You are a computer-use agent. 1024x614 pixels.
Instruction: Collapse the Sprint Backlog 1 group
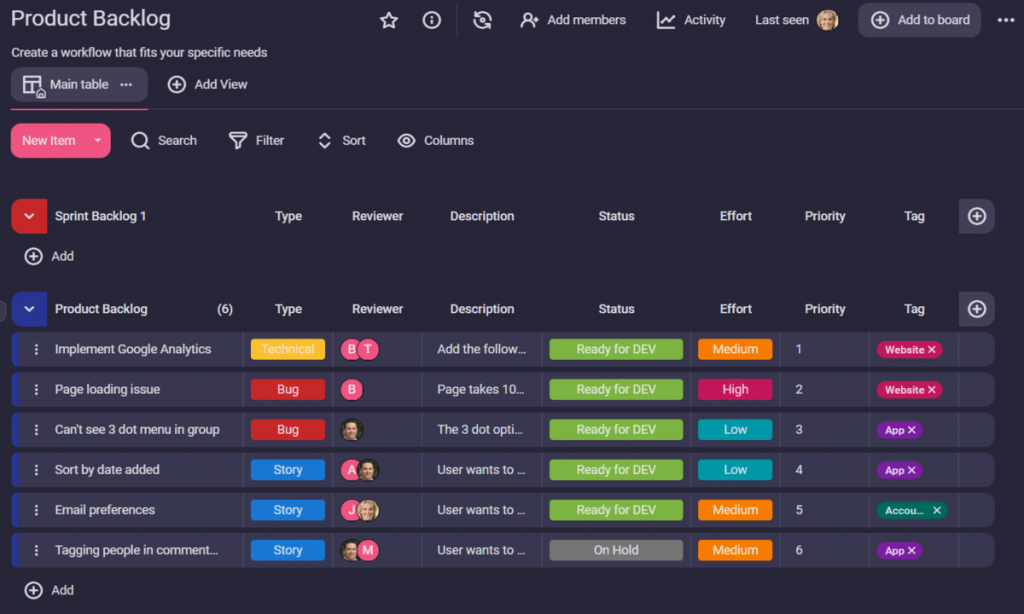(29, 216)
